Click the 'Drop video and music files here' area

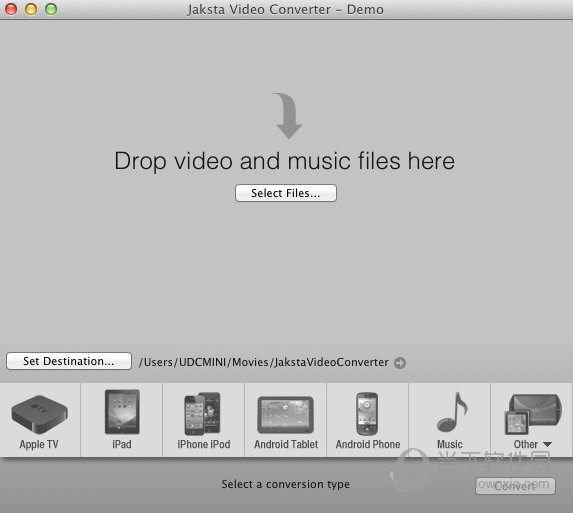[285, 161]
